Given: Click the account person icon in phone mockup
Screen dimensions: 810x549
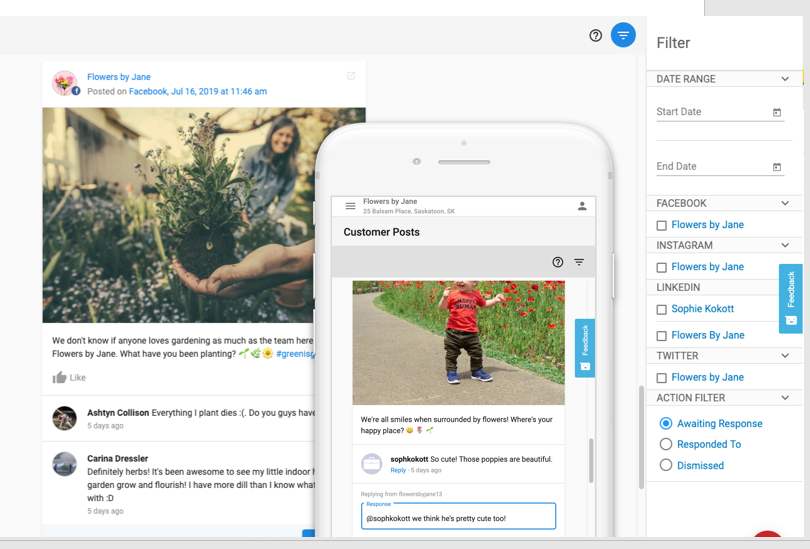Looking at the screenshot, I should [x=582, y=206].
